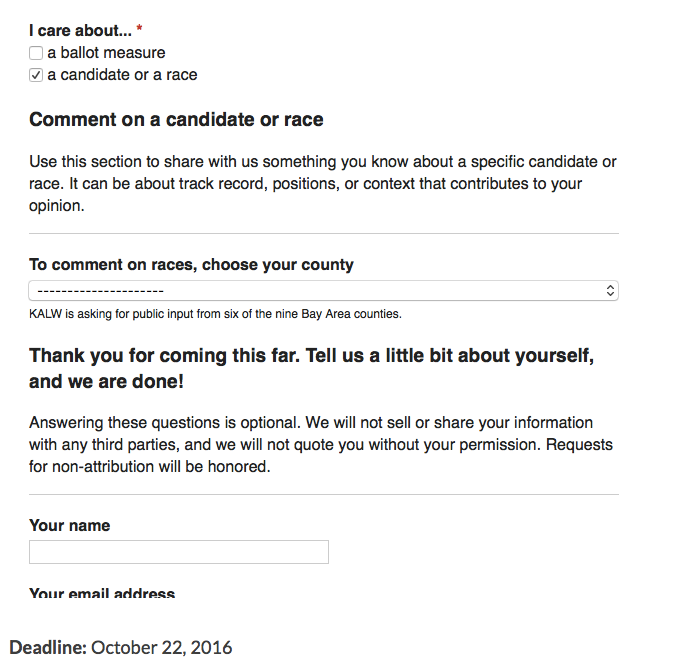Check the "a ballot measure" checkbox
697x670 pixels.
[36, 53]
